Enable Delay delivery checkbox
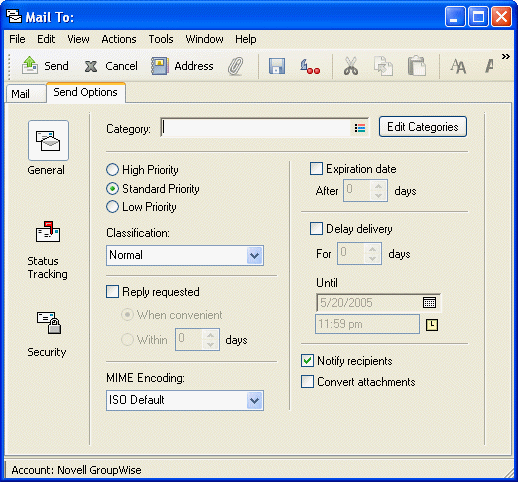 [x=316, y=229]
